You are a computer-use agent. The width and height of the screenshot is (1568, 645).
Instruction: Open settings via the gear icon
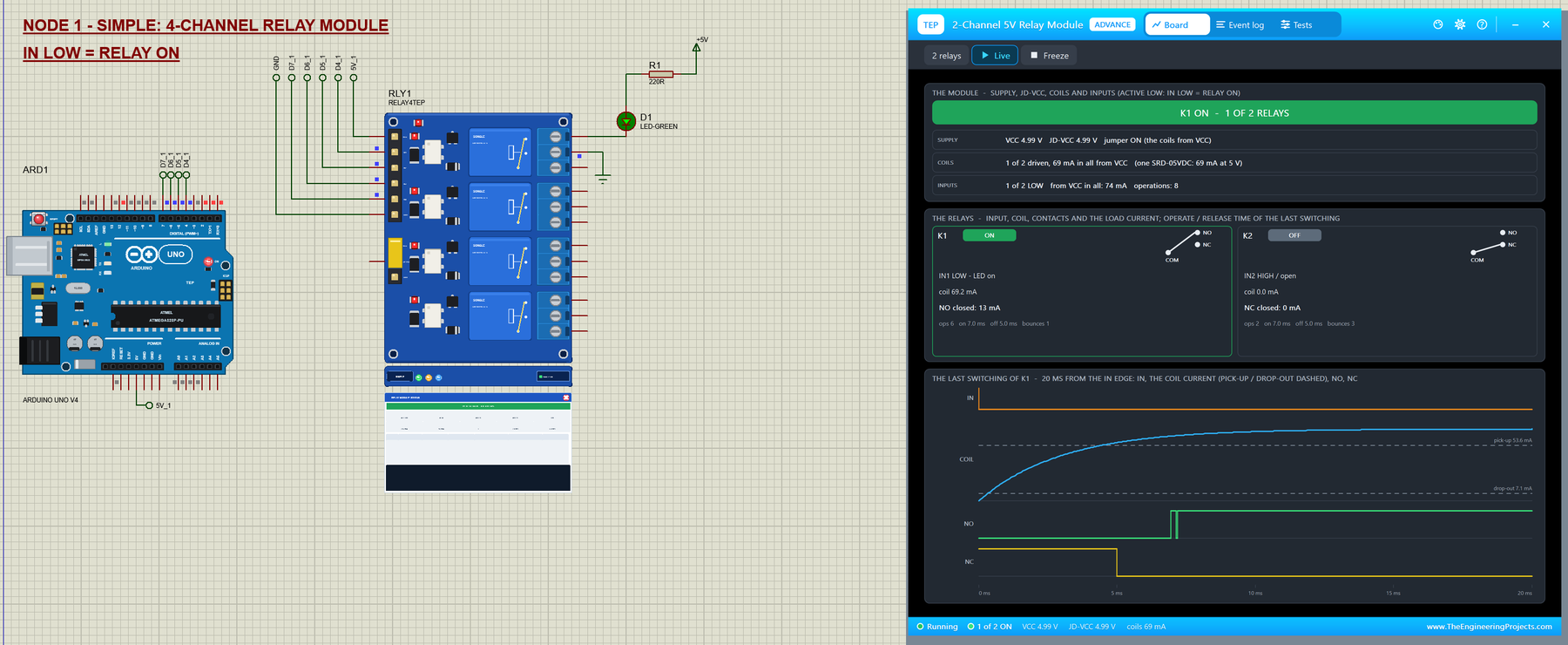point(1460,24)
